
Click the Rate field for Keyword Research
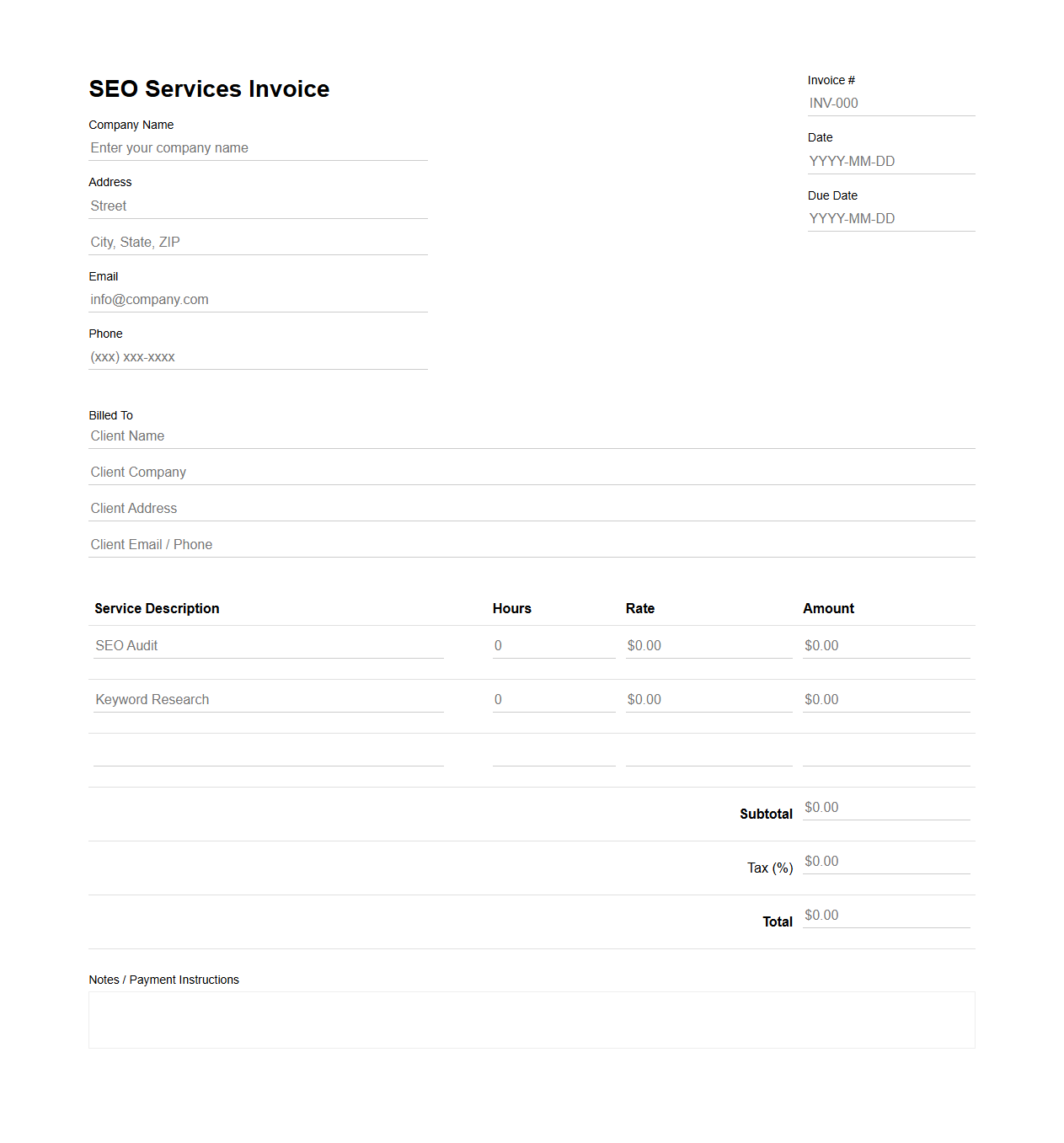point(708,699)
